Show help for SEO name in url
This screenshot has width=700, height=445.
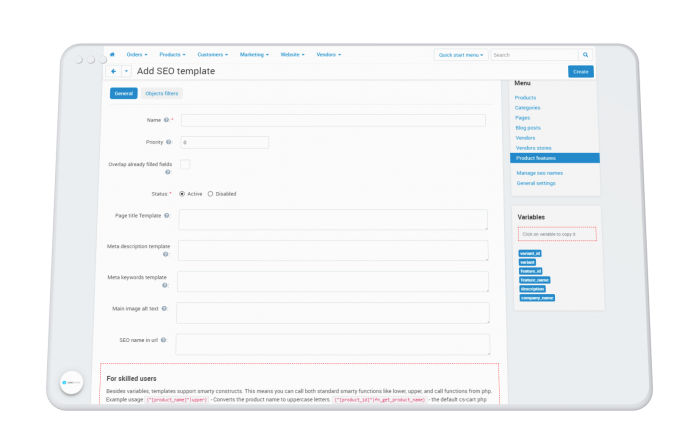coord(163,340)
